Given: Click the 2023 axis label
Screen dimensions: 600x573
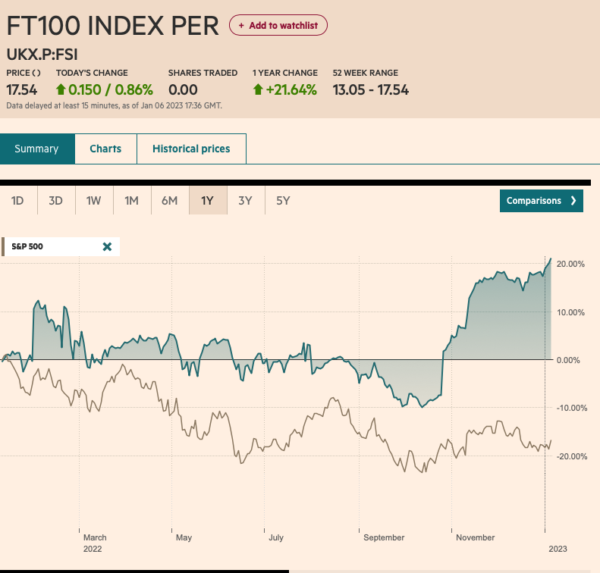Looking at the screenshot, I should tap(558, 549).
